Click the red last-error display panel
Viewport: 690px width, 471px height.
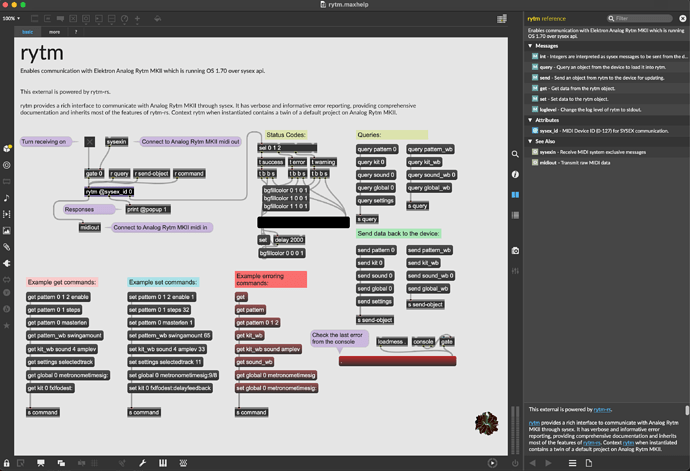[x=397, y=361]
